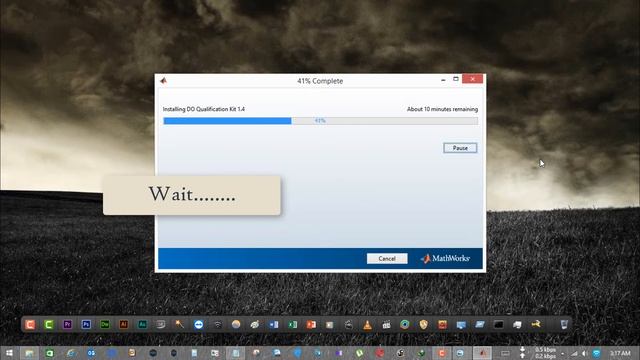Open TeamViewer from the dock
This screenshot has width=640, height=360.
click(199, 324)
